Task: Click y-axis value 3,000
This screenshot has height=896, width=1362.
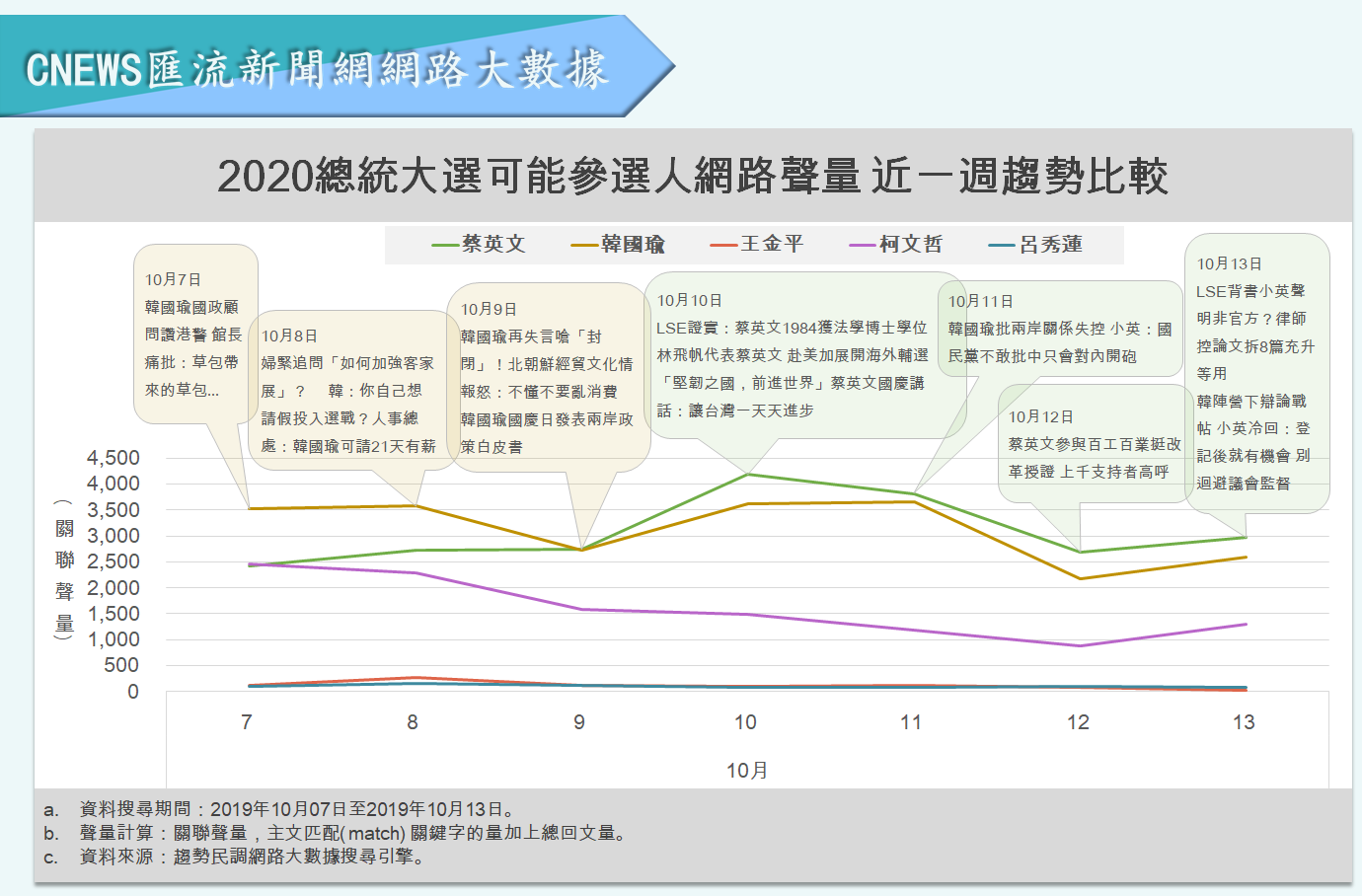Action: click(113, 536)
